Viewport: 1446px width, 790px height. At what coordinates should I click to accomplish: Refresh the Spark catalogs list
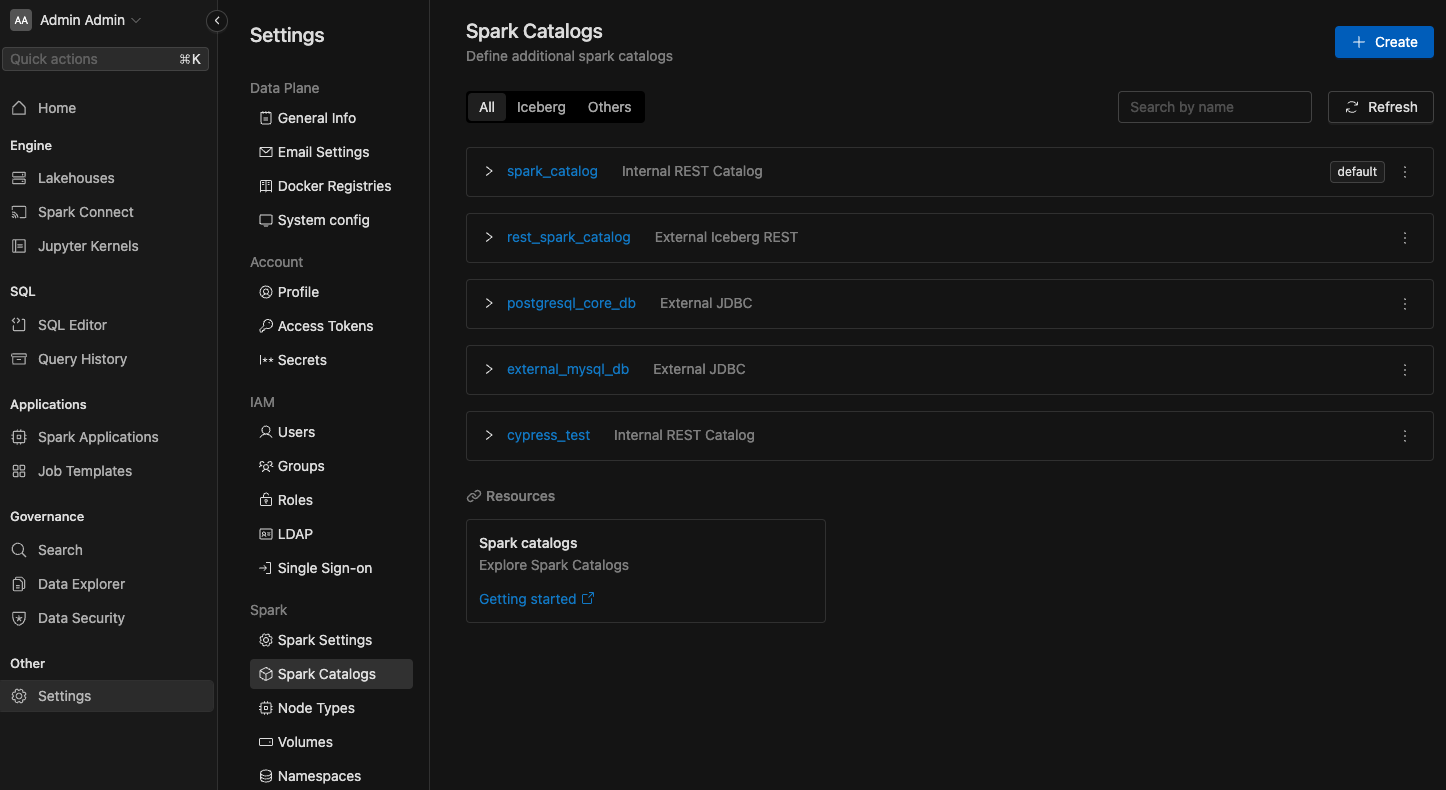(1380, 107)
